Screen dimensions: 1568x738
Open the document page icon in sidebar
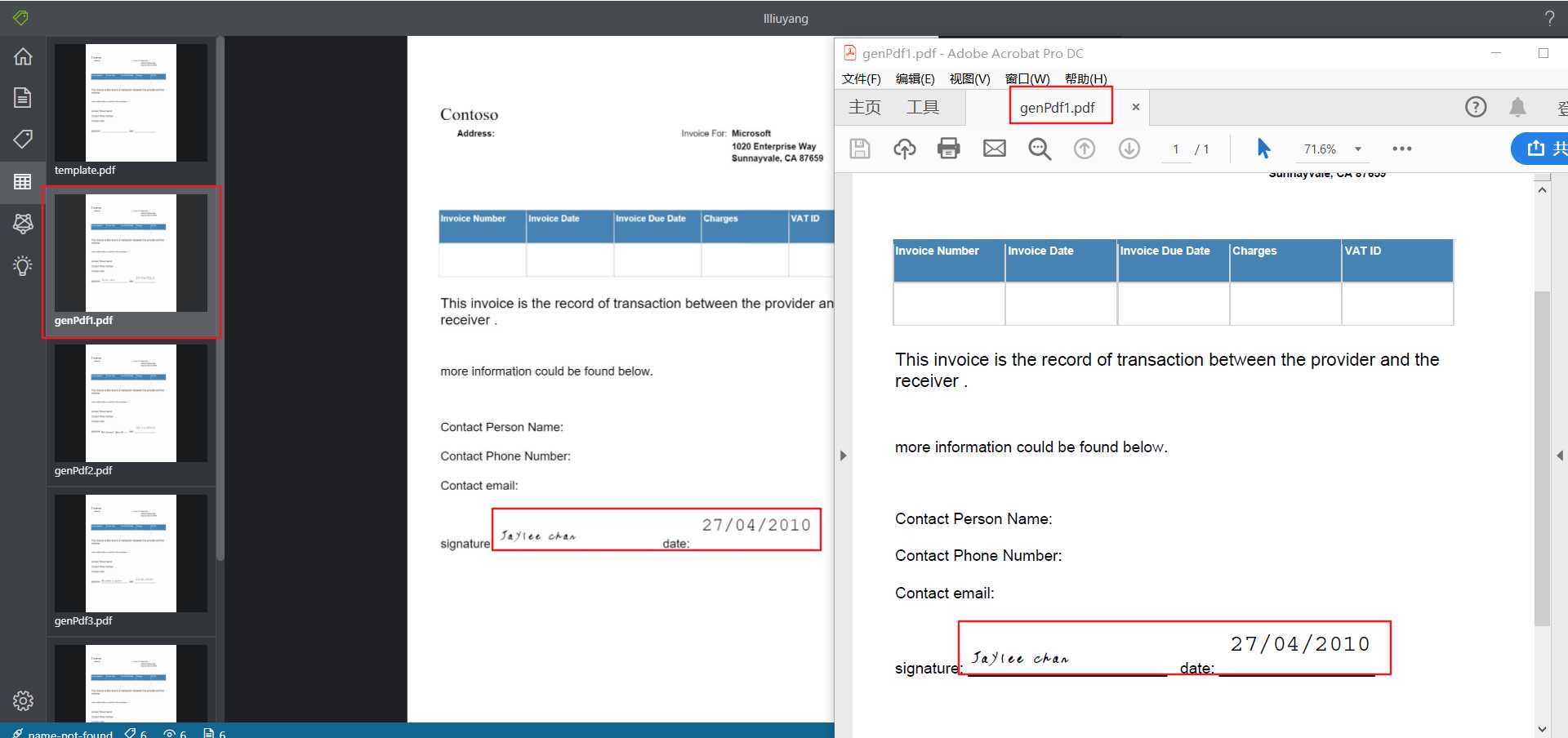[23, 97]
